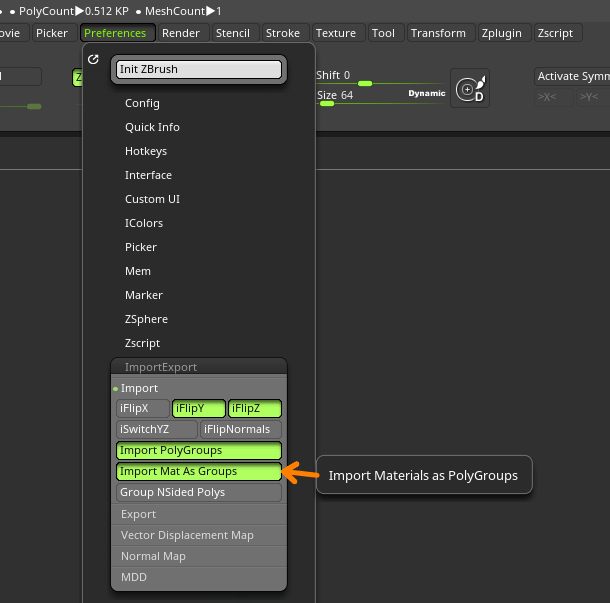Click the Init ZBrush button

pos(199,69)
